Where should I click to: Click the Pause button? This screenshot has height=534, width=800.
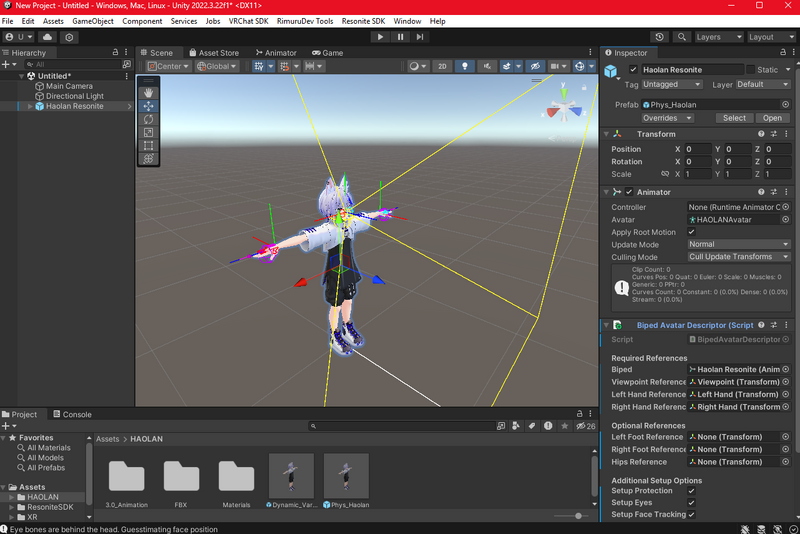[x=401, y=37]
